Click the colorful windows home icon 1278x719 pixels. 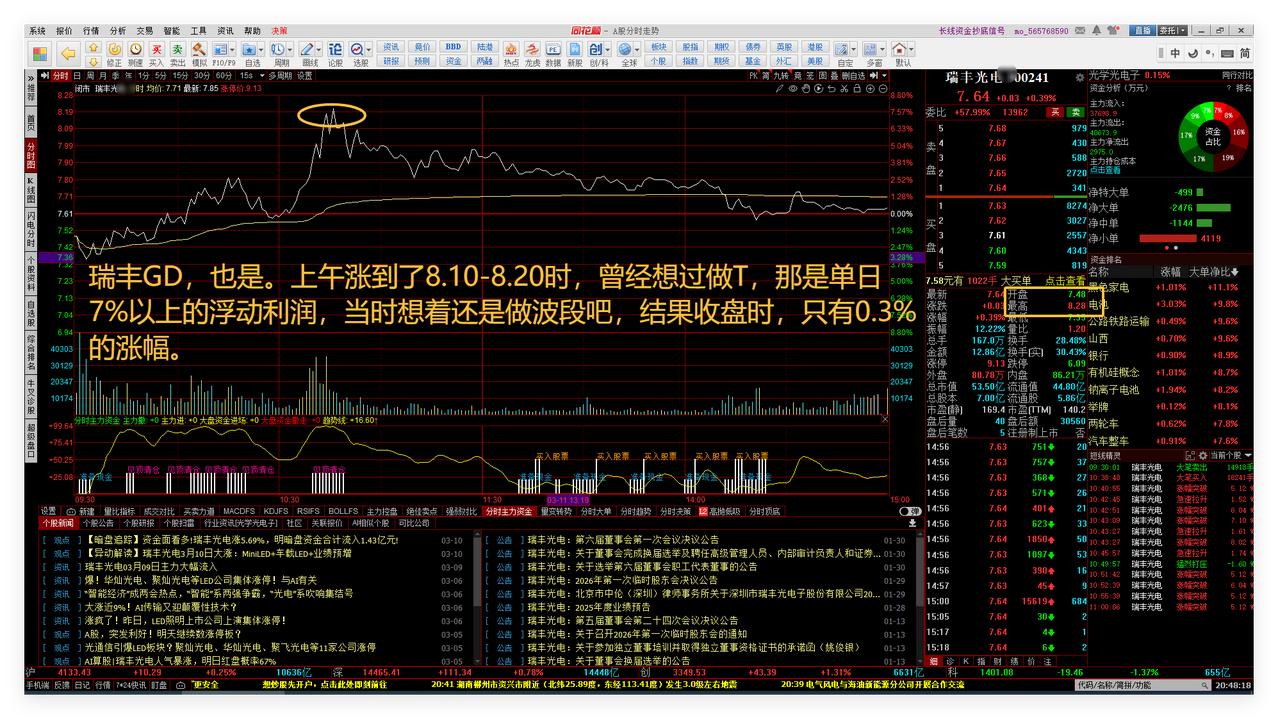(x=40, y=54)
